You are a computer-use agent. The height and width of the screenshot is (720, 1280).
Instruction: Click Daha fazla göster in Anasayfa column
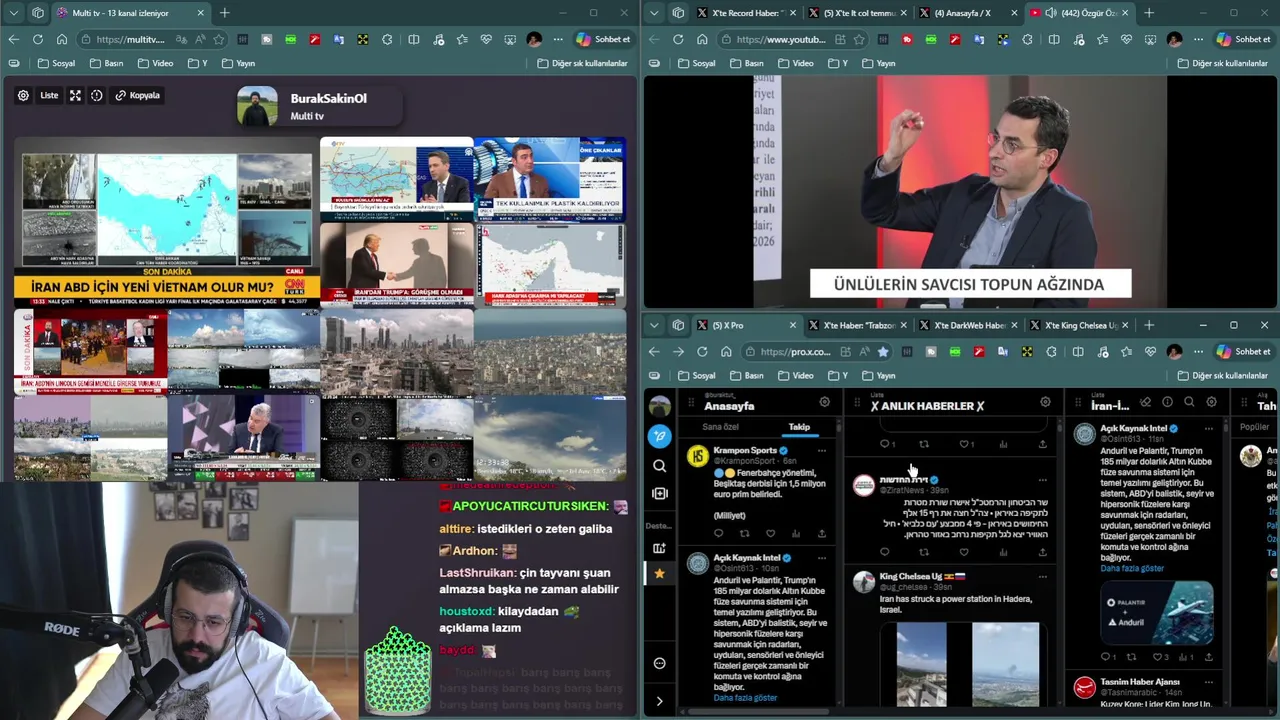(745, 698)
